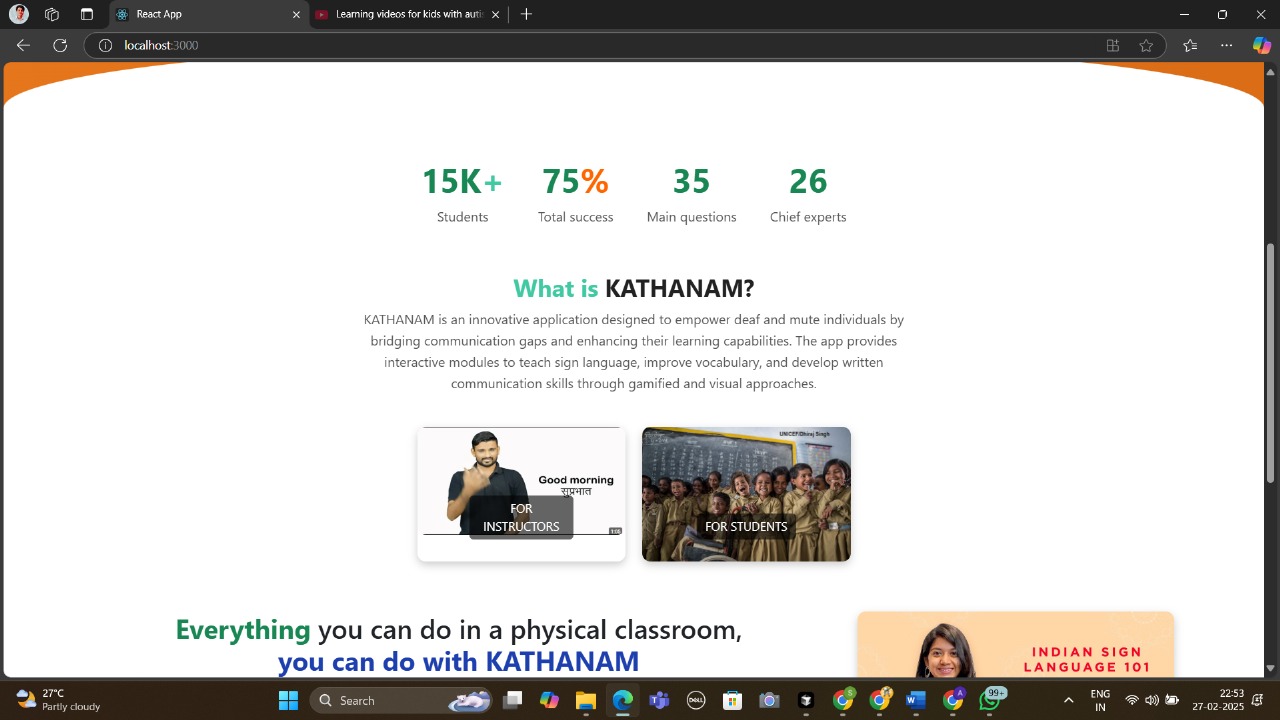The width and height of the screenshot is (1280, 720).
Task: Click the scrollbar down arrow
Action: click(1271, 668)
